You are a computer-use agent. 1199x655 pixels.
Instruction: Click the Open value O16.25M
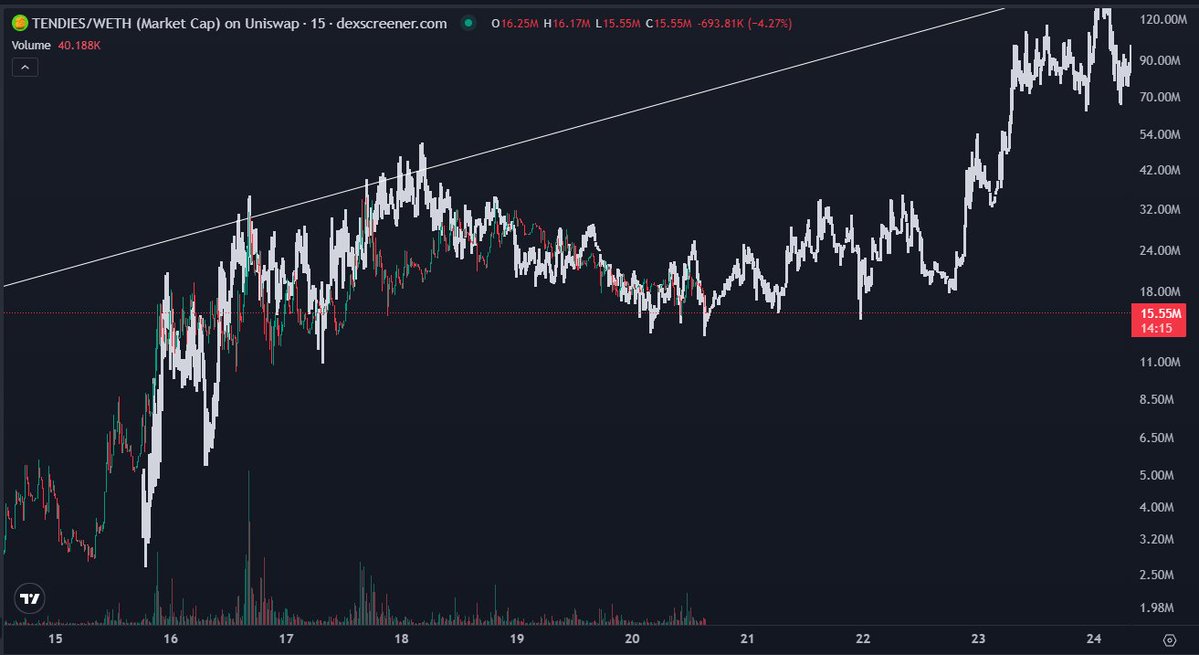(515, 24)
